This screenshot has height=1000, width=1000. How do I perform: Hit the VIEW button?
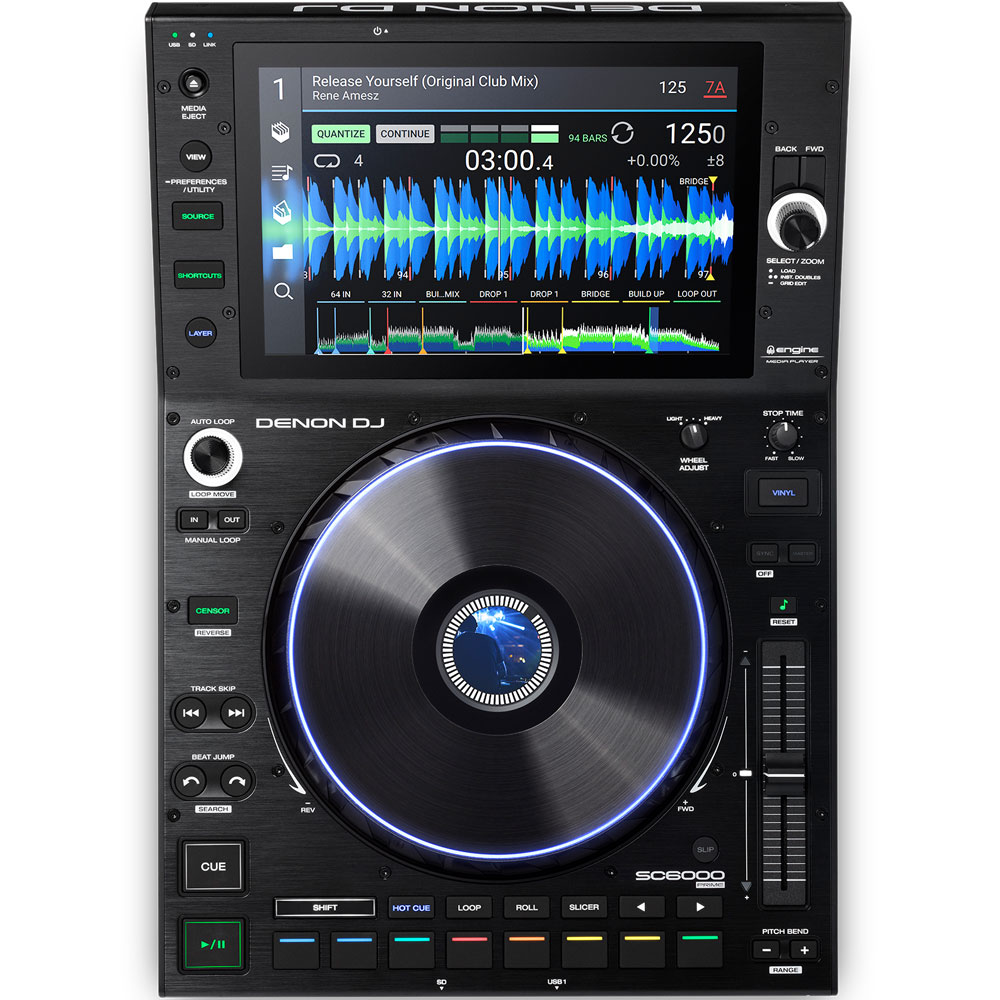(x=196, y=156)
